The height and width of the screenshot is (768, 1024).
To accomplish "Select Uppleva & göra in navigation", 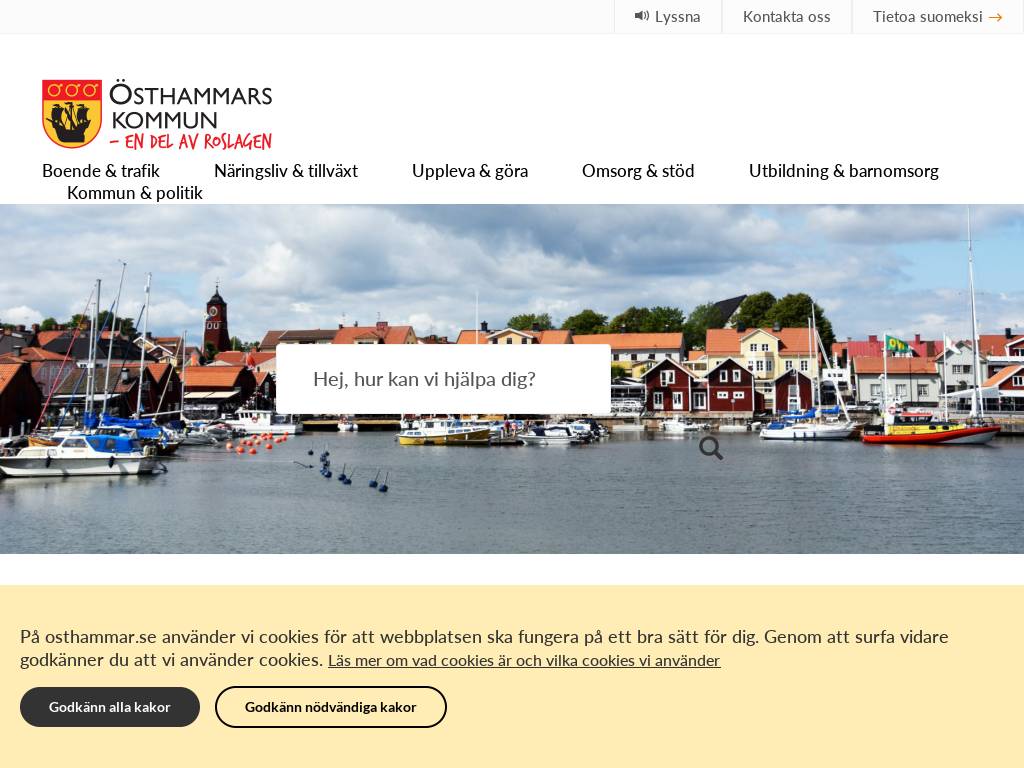I will pyautogui.click(x=470, y=171).
